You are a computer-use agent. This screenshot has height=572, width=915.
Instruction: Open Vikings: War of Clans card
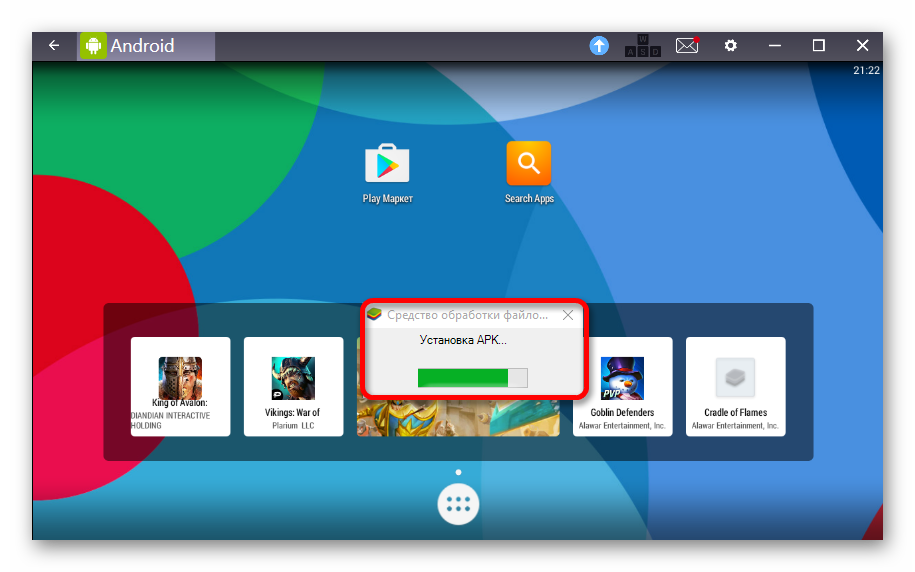[293, 386]
